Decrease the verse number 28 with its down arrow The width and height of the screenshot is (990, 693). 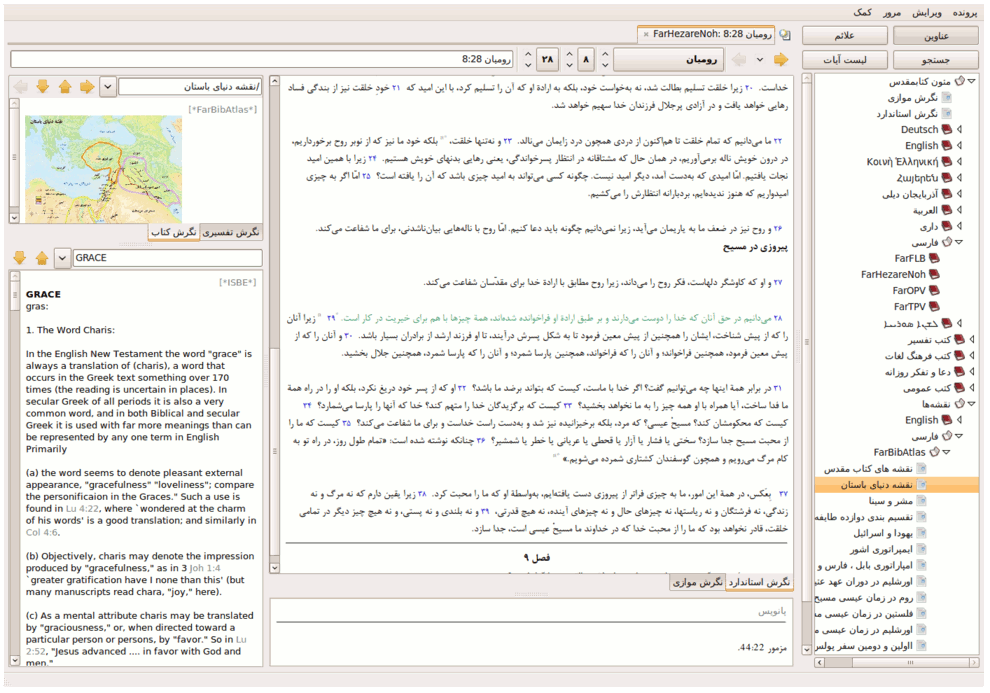pos(528,65)
